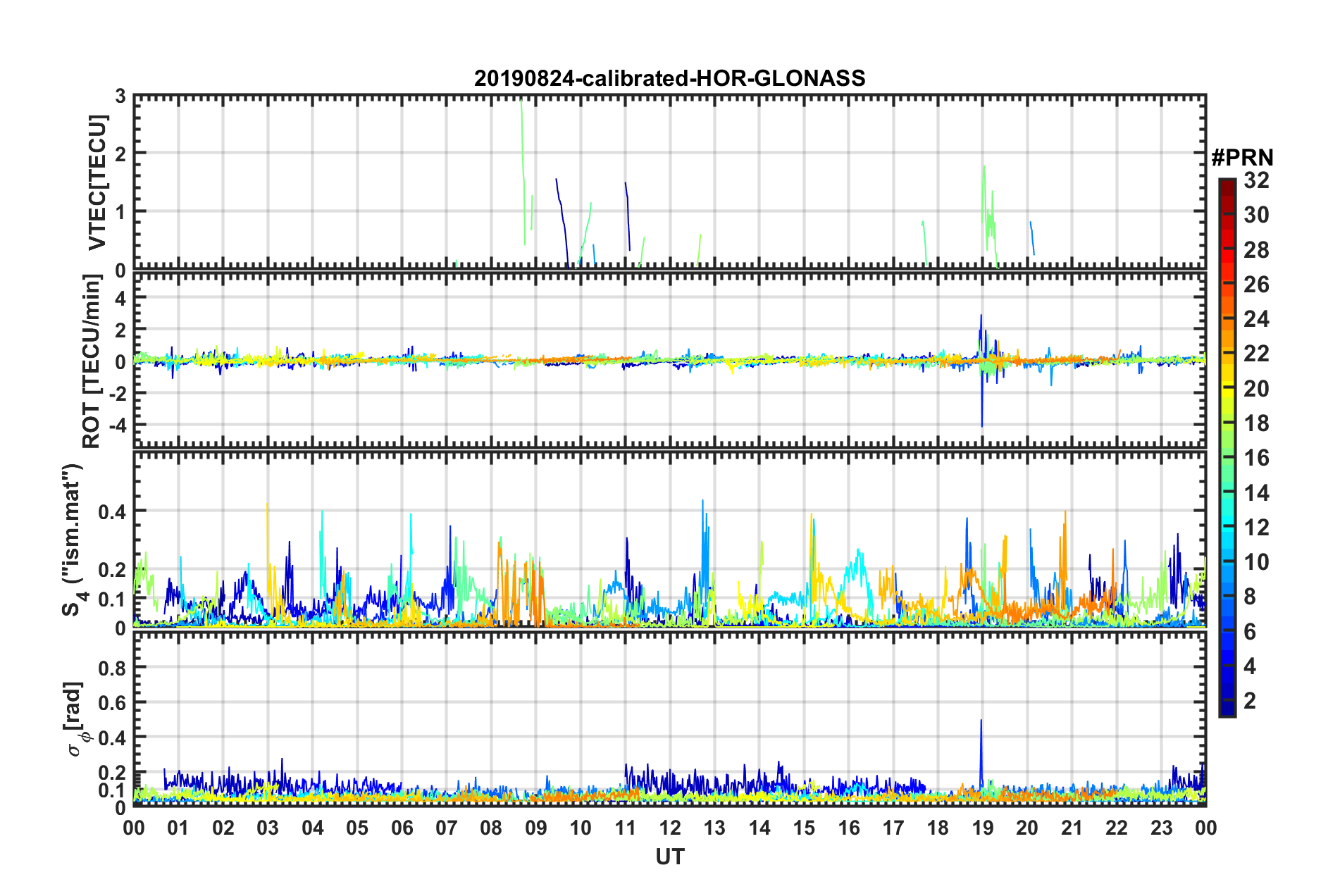The image size is (1340, 896).
Task: Click the 12 hour tick on the UT axis
Action: [x=670, y=828]
